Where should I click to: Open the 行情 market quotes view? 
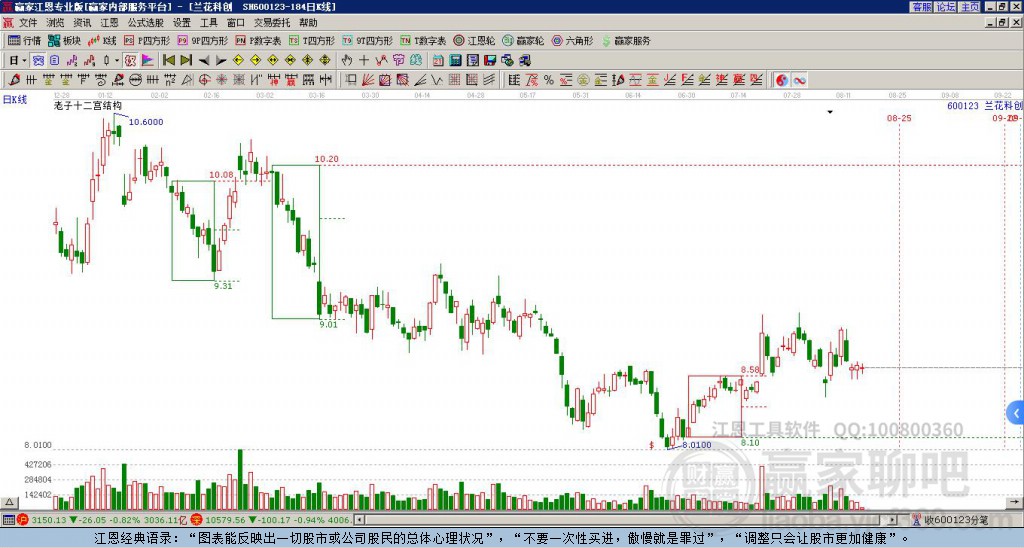tap(25, 40)
